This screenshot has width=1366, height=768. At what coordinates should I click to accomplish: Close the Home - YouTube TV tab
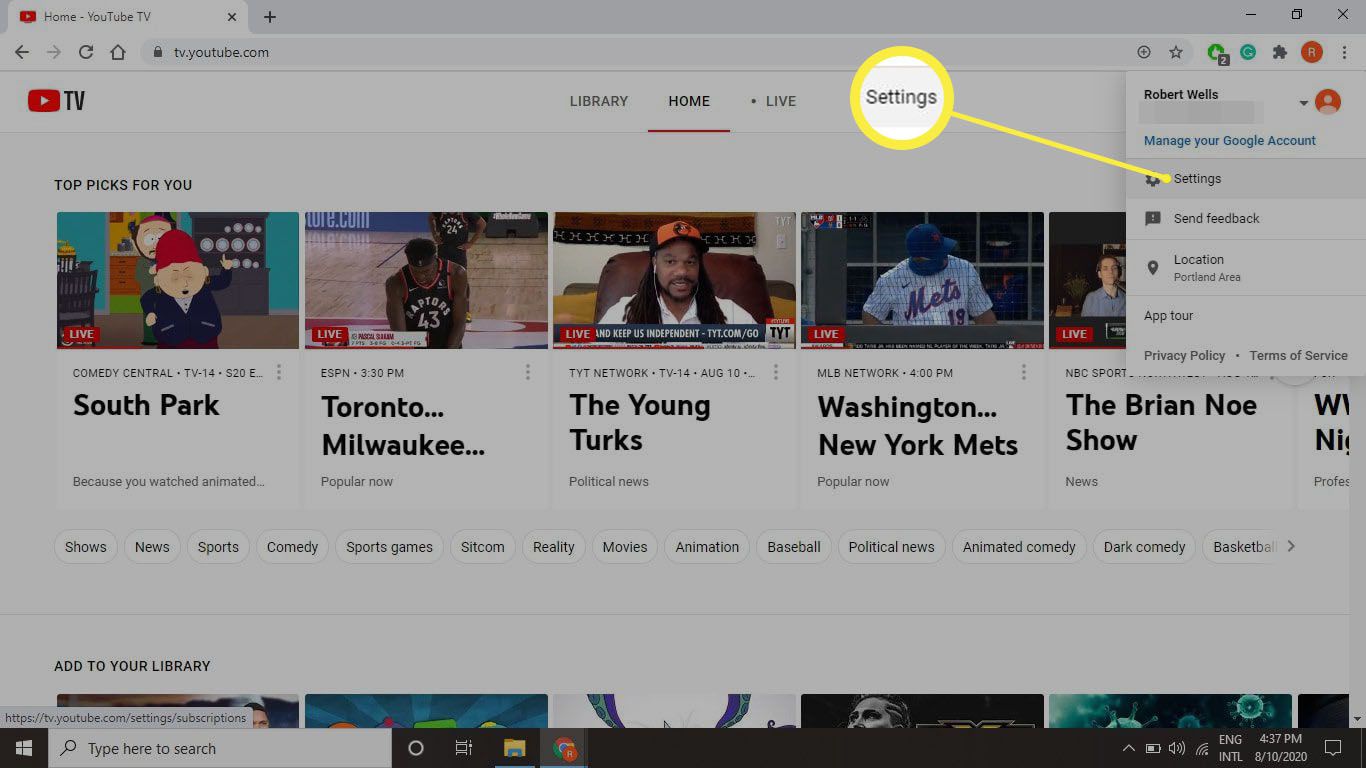pos(232,17)
